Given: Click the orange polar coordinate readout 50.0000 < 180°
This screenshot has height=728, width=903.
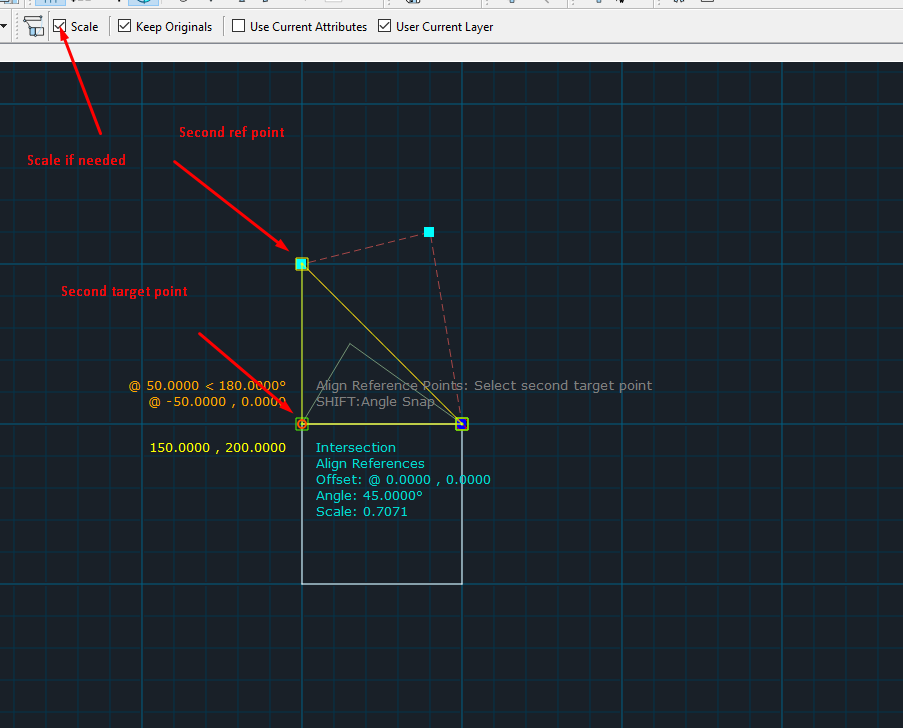Looking at the screenshot, I should point(207,385).
